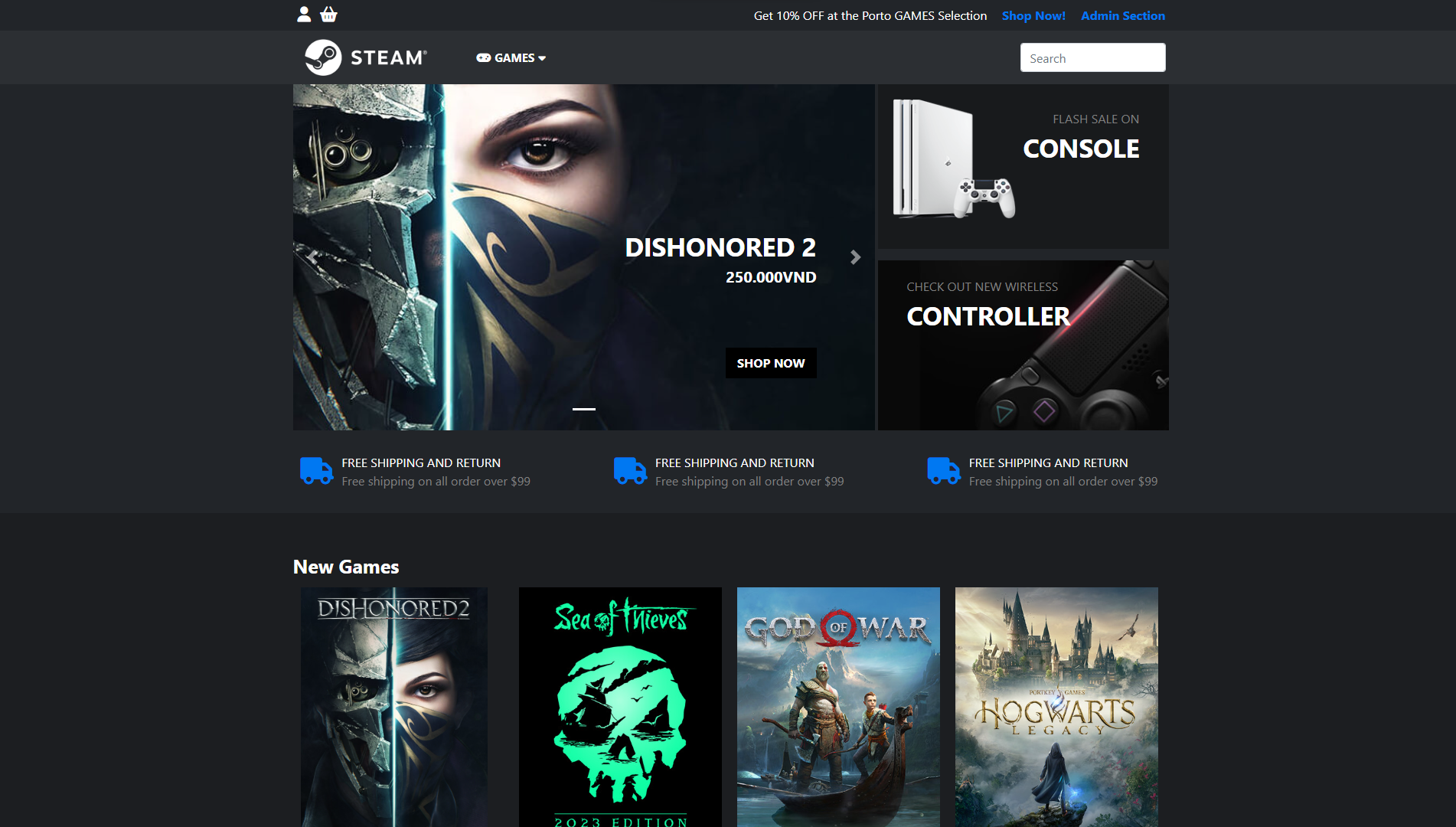Click the first free shipping truck icon

point(316,471)
